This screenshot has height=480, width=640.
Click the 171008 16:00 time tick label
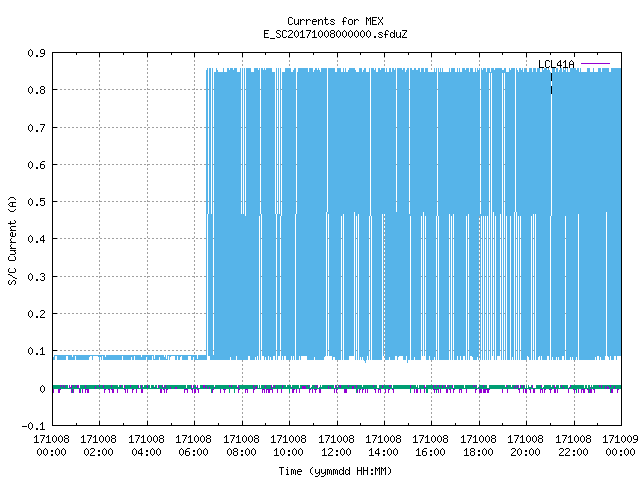tap(431, 446)
